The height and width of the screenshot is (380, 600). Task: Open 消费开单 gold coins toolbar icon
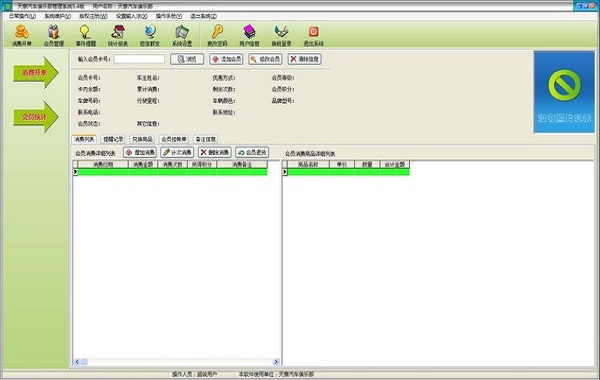pos(22,35)
